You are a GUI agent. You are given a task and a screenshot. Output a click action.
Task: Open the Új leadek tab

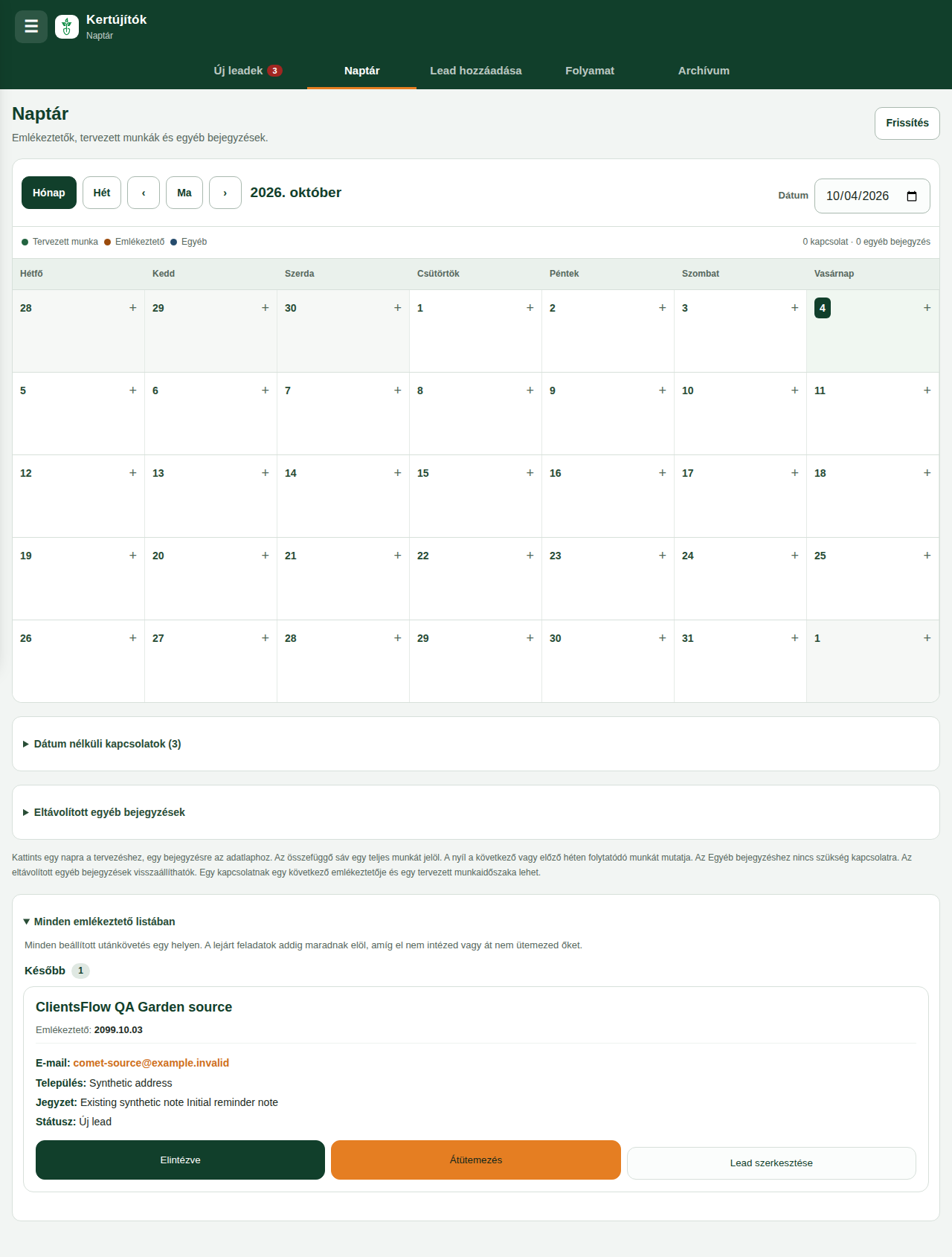pos(248,71)
